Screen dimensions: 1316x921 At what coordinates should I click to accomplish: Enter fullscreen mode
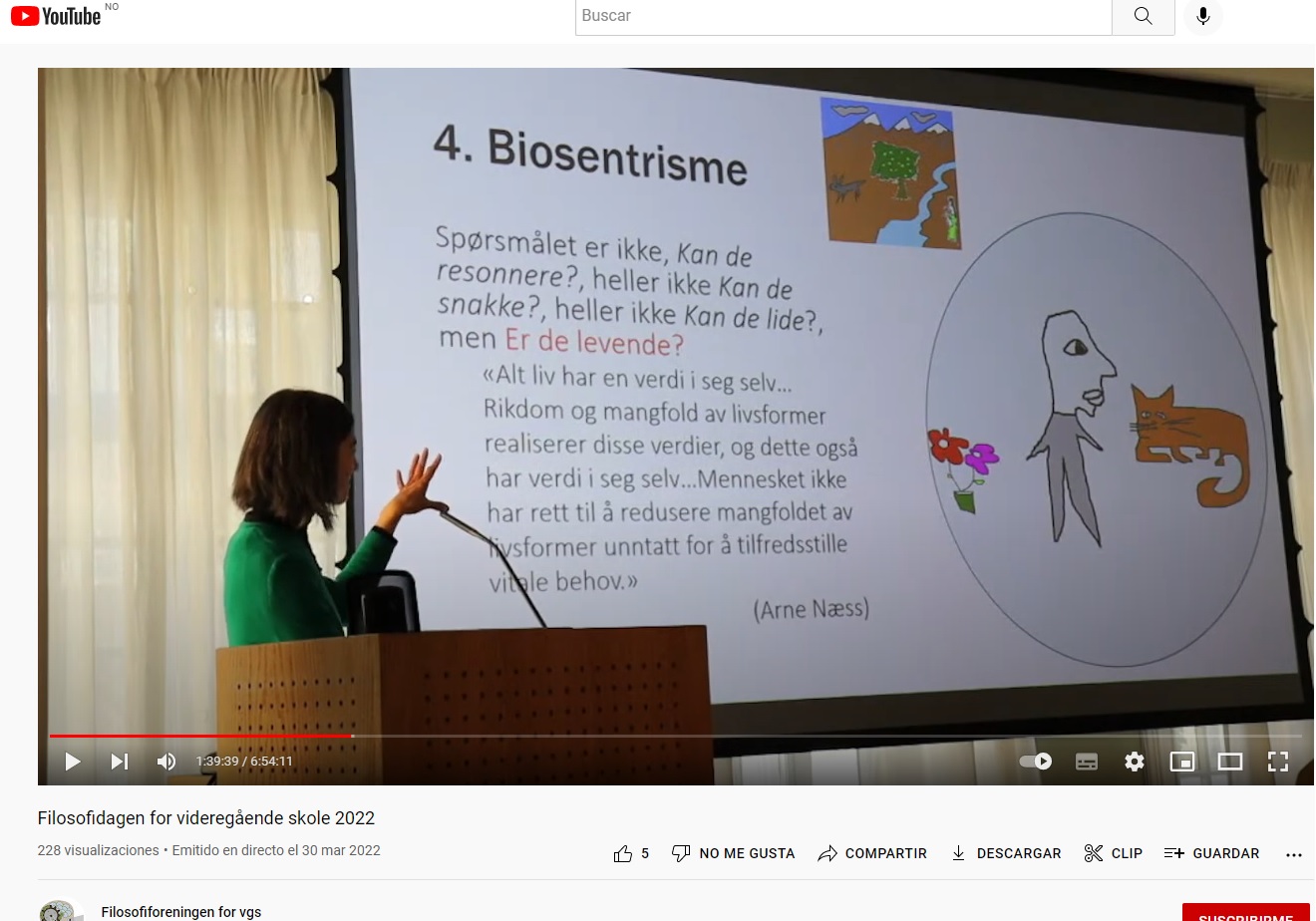tap(1277, 761)
